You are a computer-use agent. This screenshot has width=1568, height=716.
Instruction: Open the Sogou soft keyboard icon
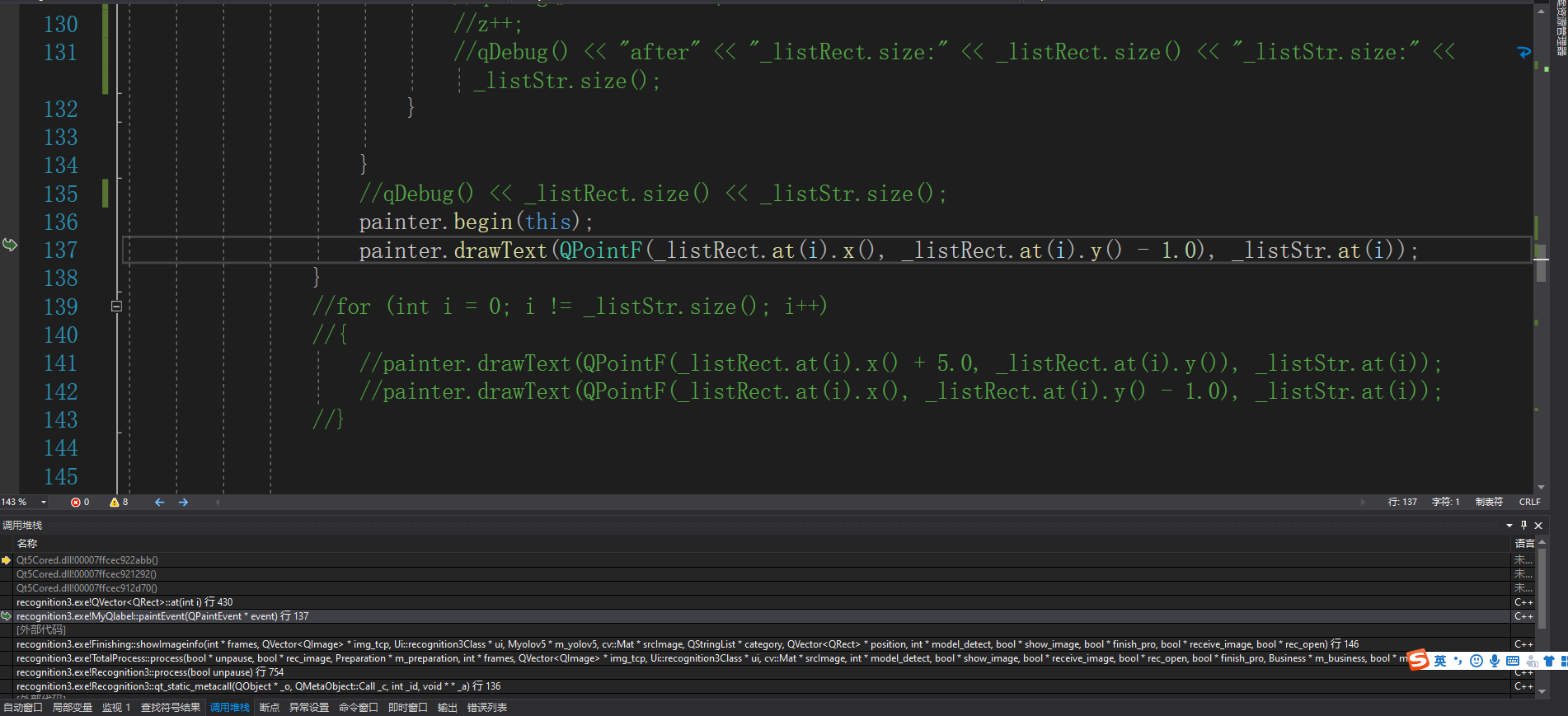tap(1512, 661)
